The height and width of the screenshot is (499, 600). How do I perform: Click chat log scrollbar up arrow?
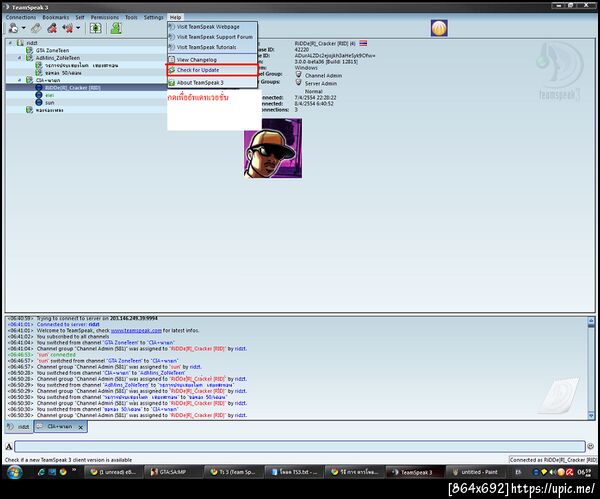(591, 320)
